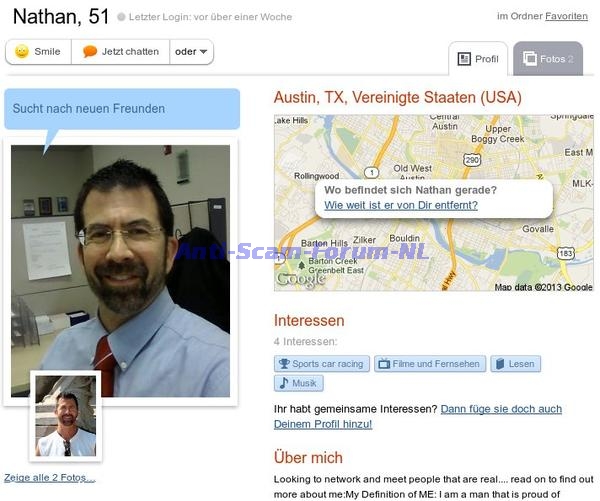Image resolution: width=600 pixels, height=501 pixels.
Task: Click the trophy icon on Sports car racing
Action: click(x=284, y=364)
